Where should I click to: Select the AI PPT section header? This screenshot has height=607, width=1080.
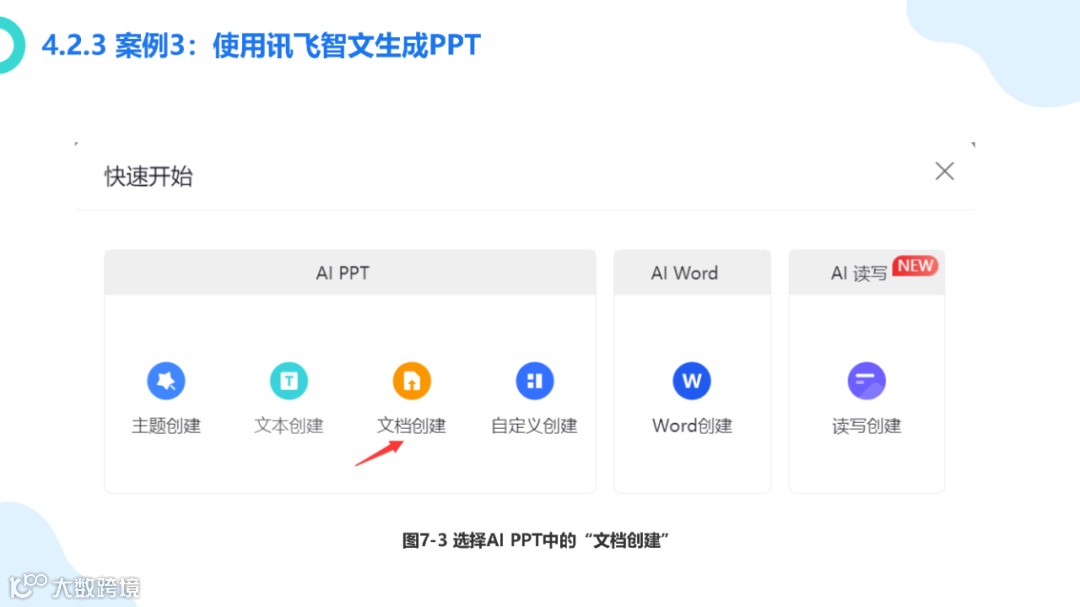click(x=350, y=273)
